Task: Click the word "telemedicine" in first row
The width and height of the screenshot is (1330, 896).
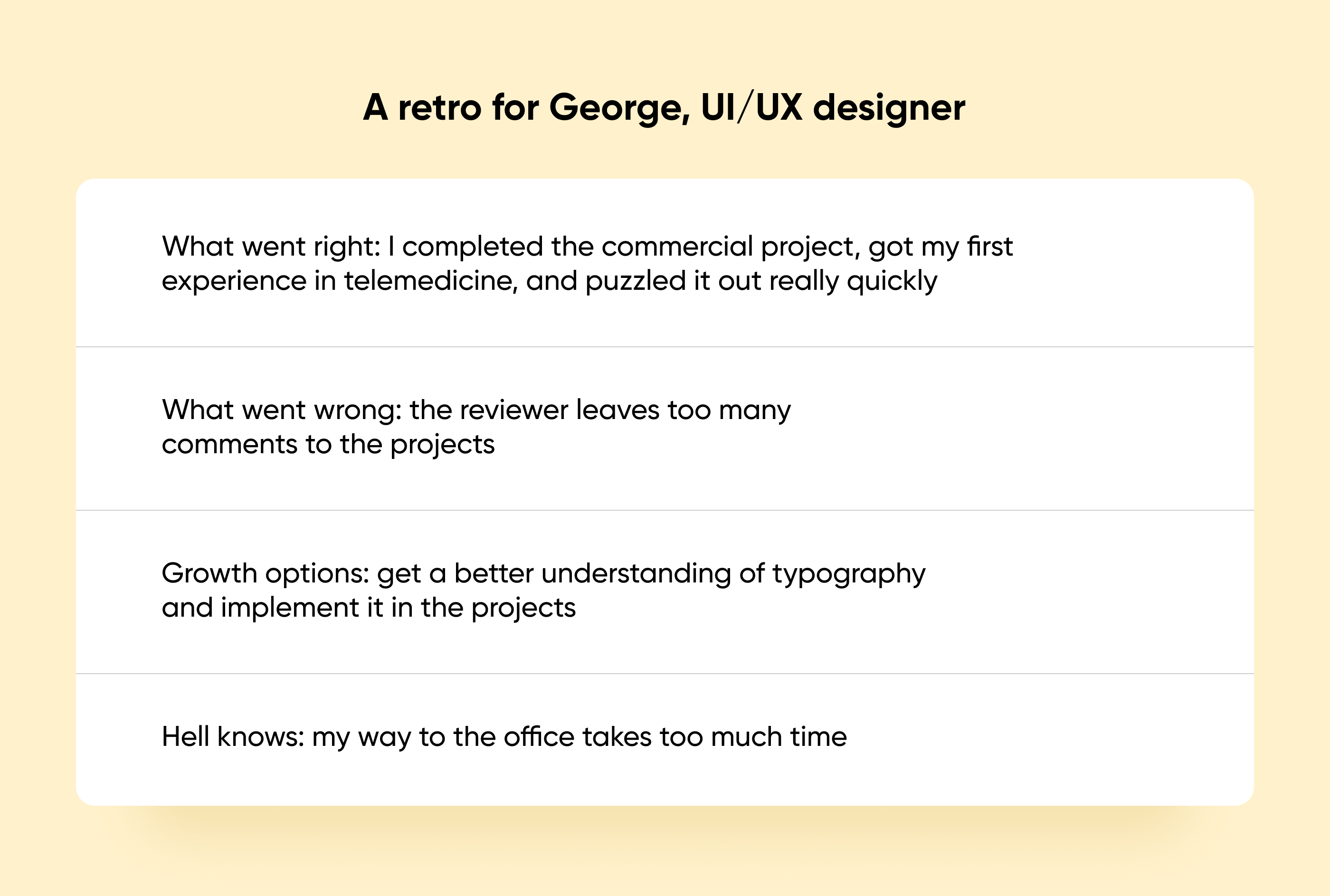Action: pos(431,281)
